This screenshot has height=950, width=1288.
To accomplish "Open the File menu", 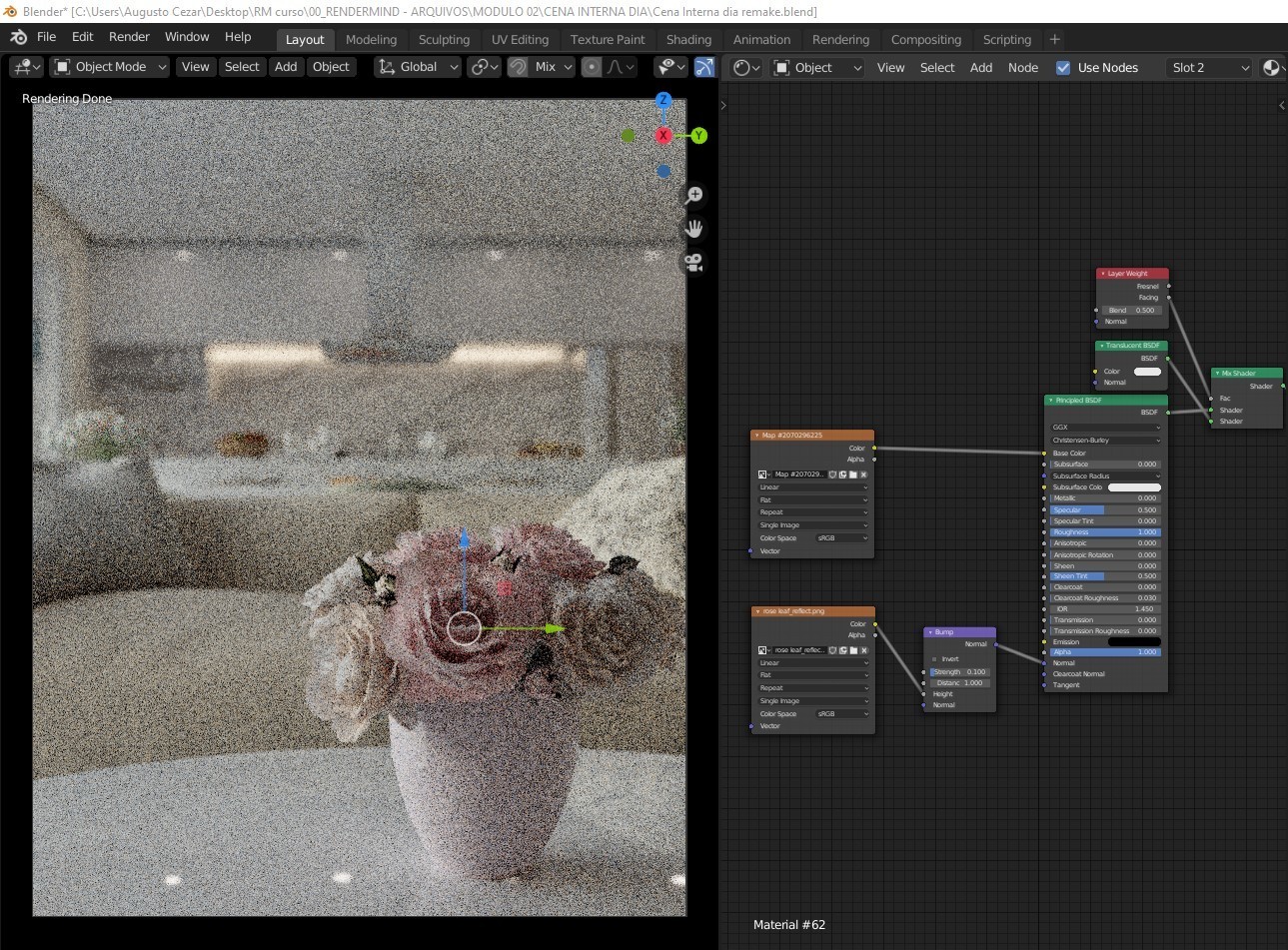I will tap(47, 37).
